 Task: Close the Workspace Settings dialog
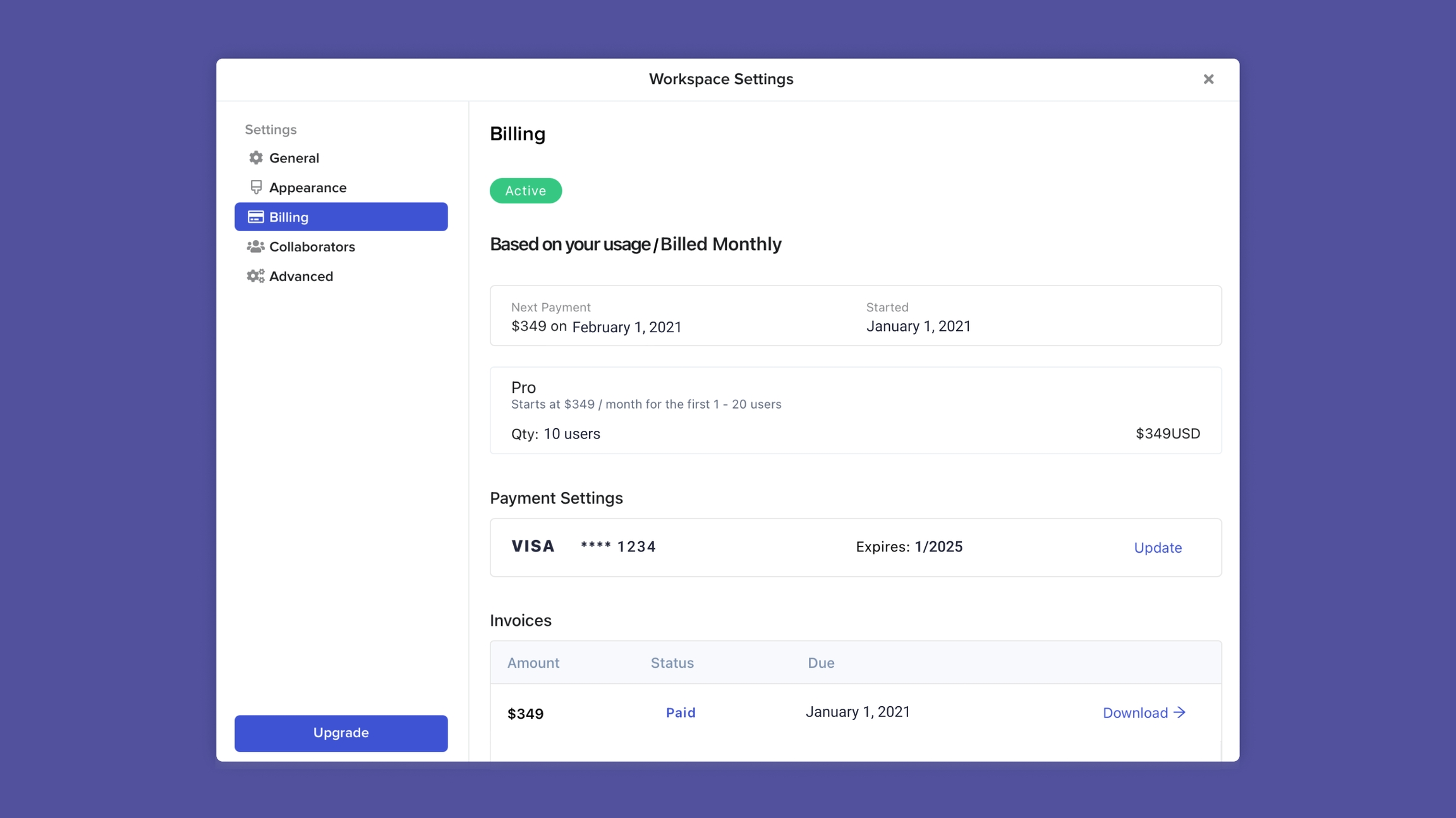point(1208,79)
